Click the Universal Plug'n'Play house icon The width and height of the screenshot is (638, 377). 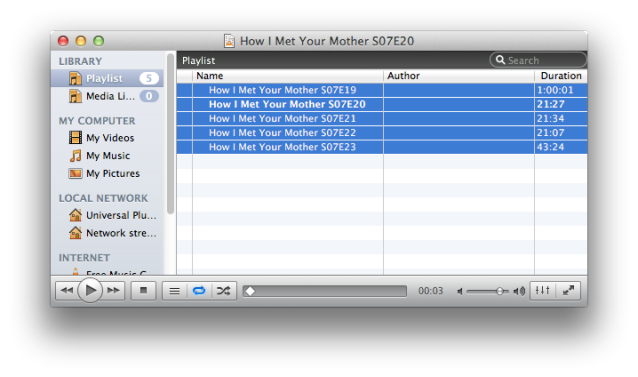coord(75,215)
